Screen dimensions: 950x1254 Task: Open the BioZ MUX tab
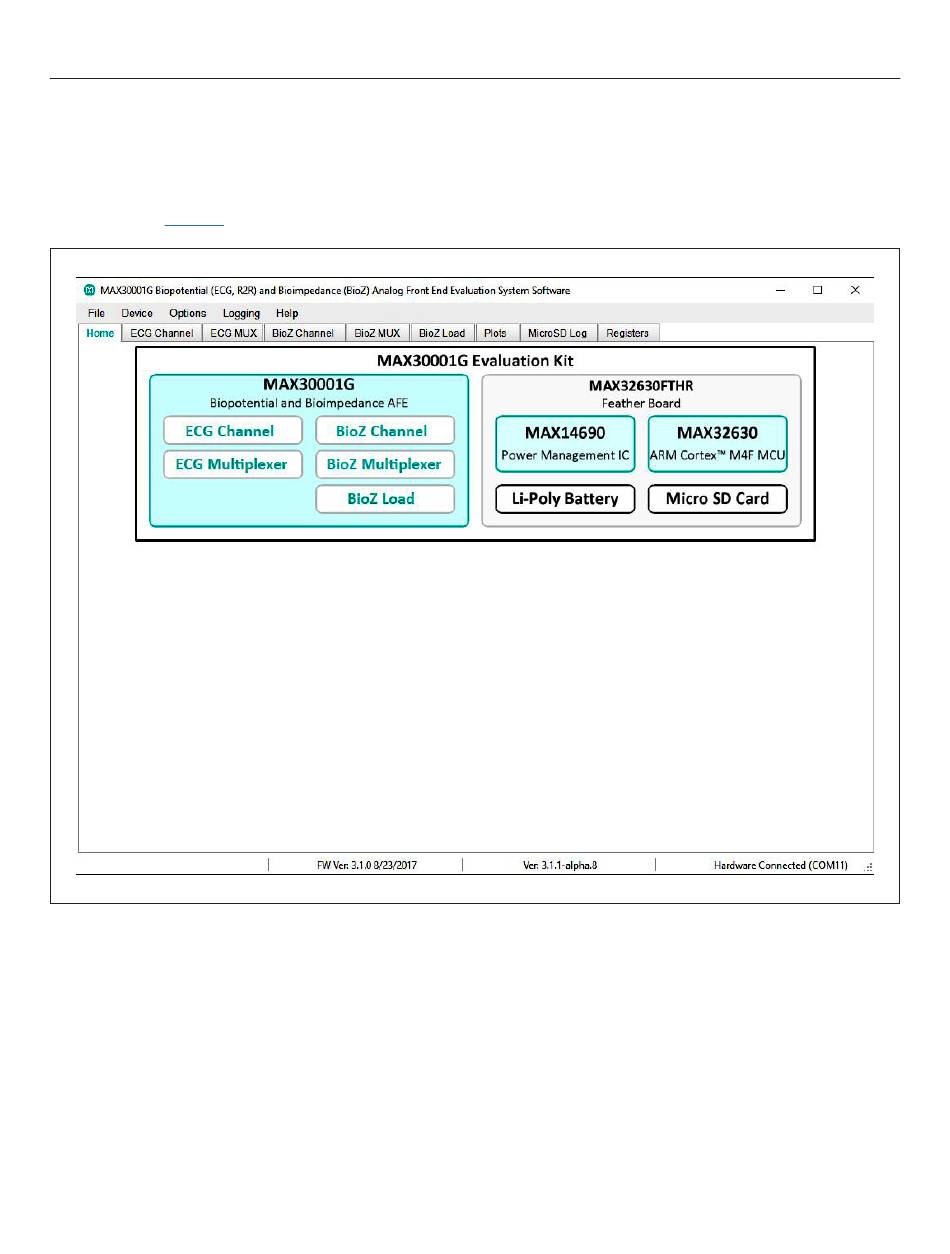pyautogui.click(x=377, y=333)
